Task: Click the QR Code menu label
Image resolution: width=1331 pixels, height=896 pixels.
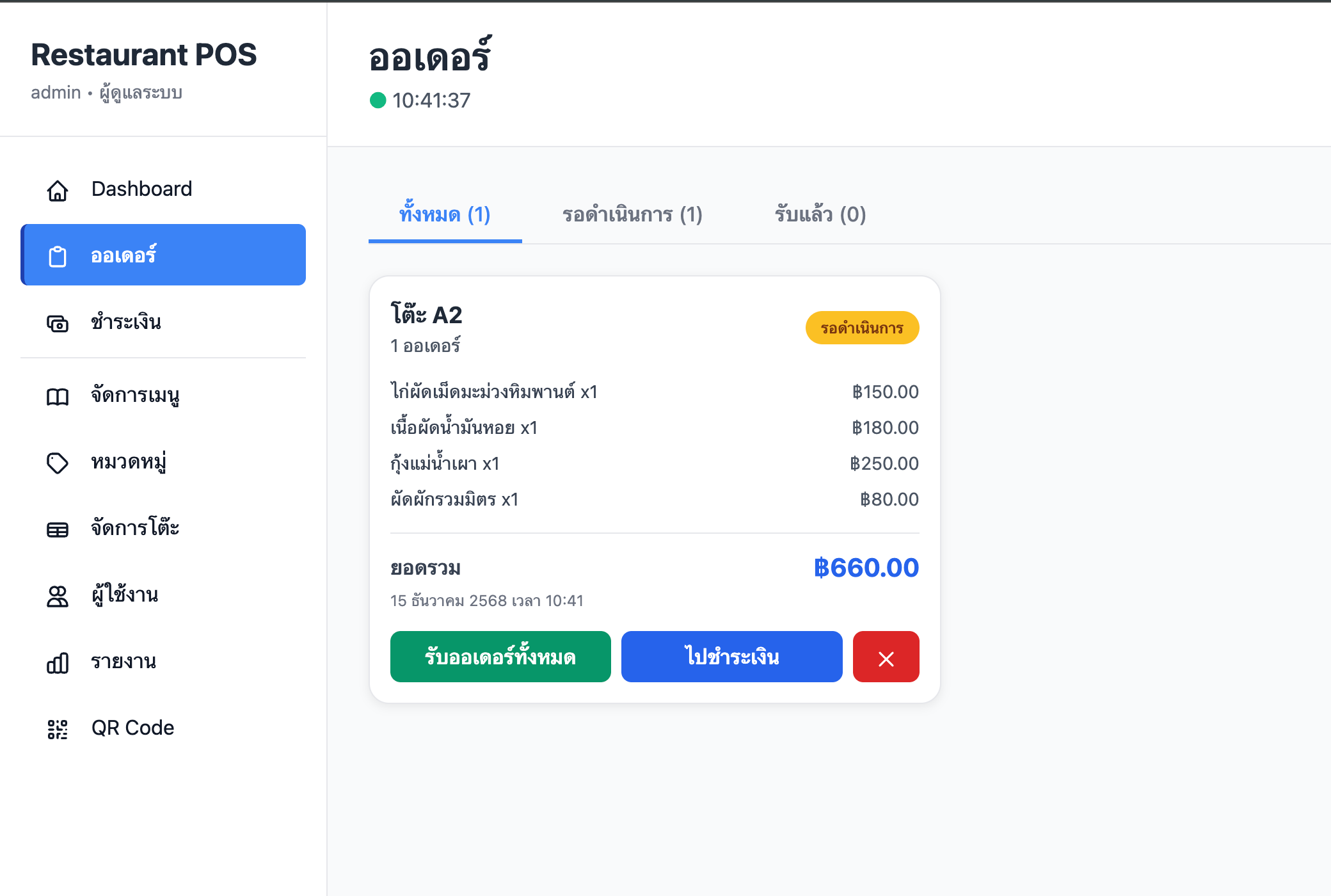Action: [132, 728]
